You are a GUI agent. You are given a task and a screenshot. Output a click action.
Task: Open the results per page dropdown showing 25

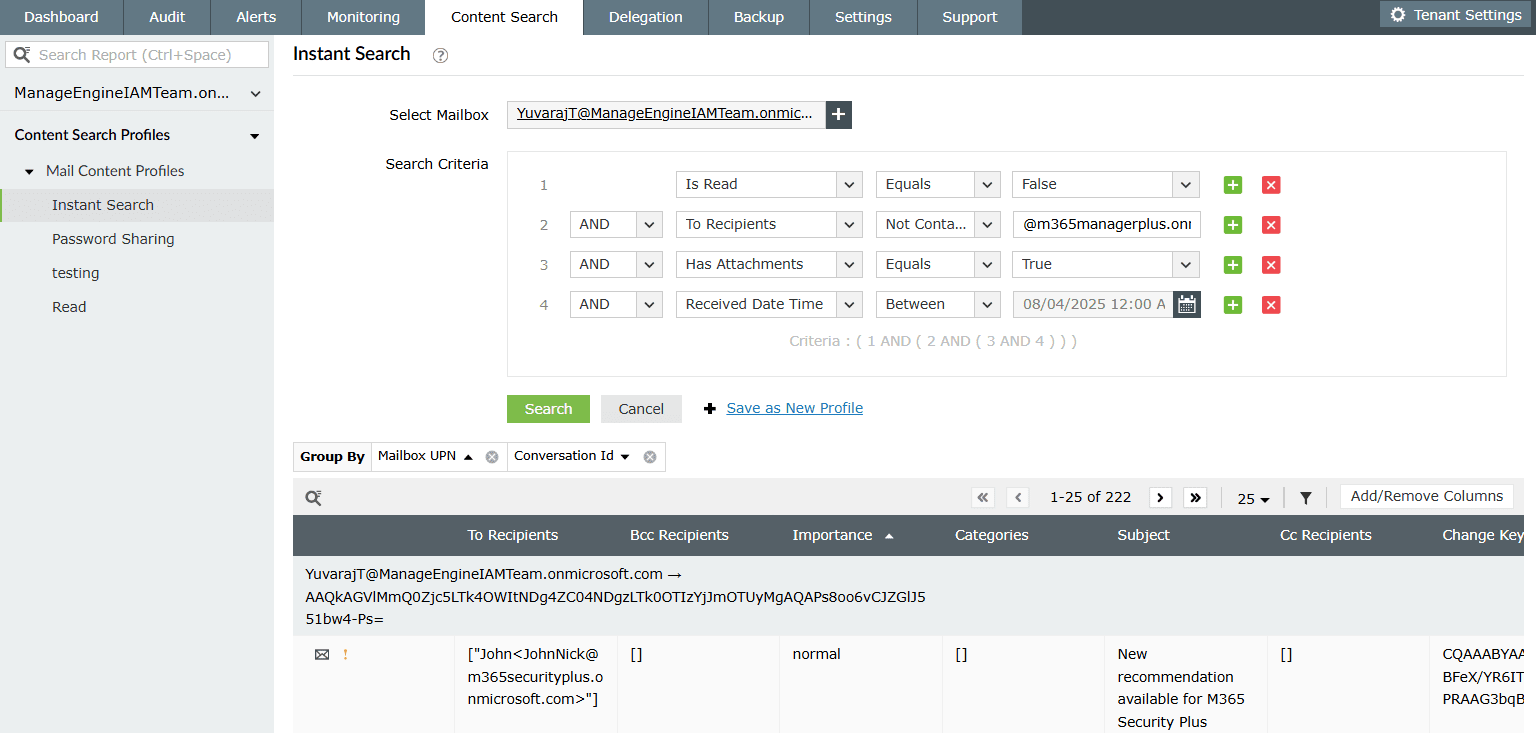point(1252,497)
